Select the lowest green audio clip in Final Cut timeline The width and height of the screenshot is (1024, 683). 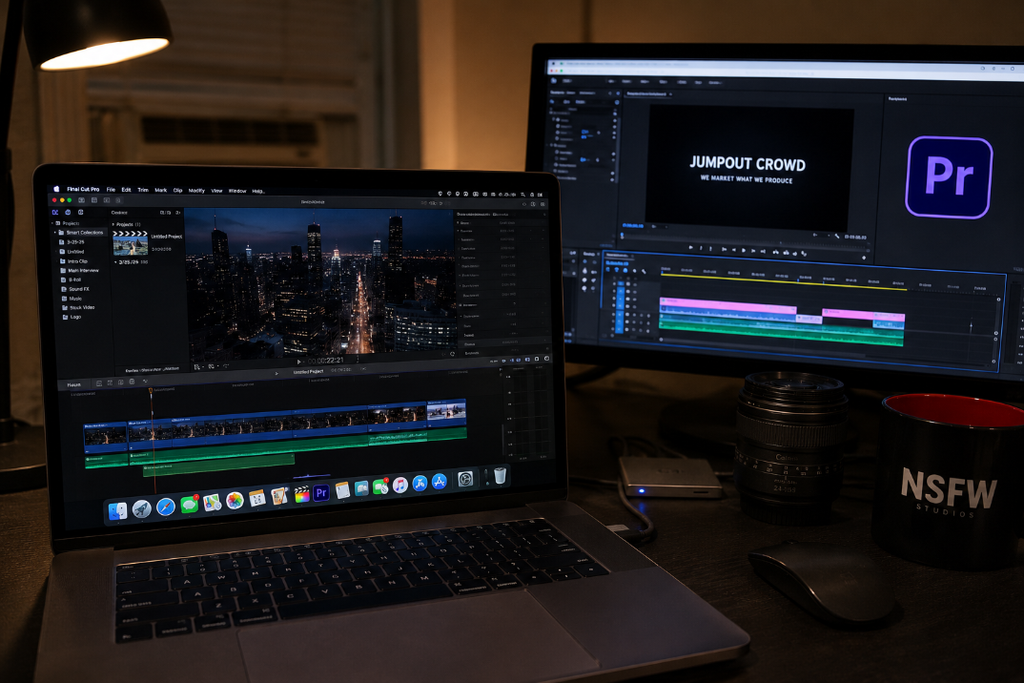coord(219,466)
